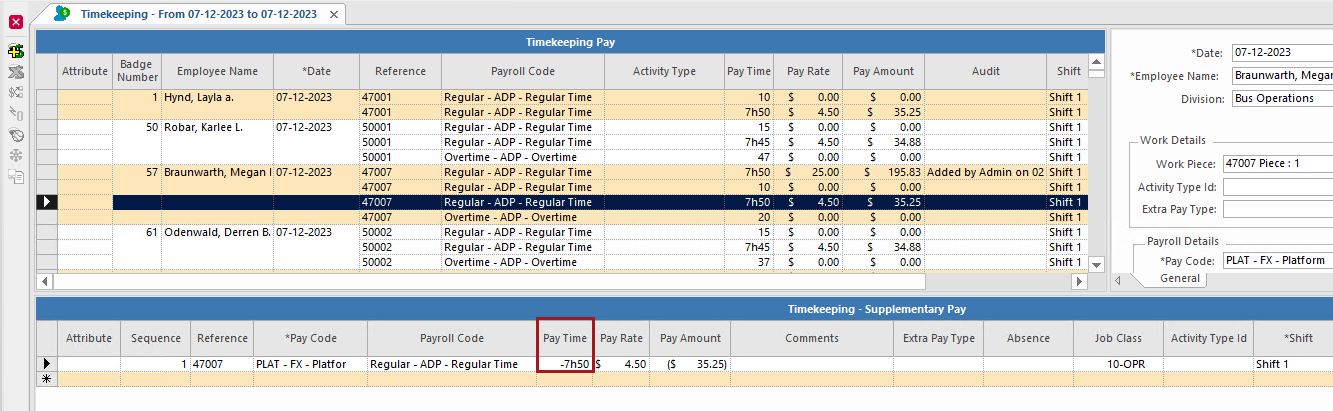Click the row selector arrow of Supplementary Pay row
The image size is (1333, 411).
tap(46, 364)
